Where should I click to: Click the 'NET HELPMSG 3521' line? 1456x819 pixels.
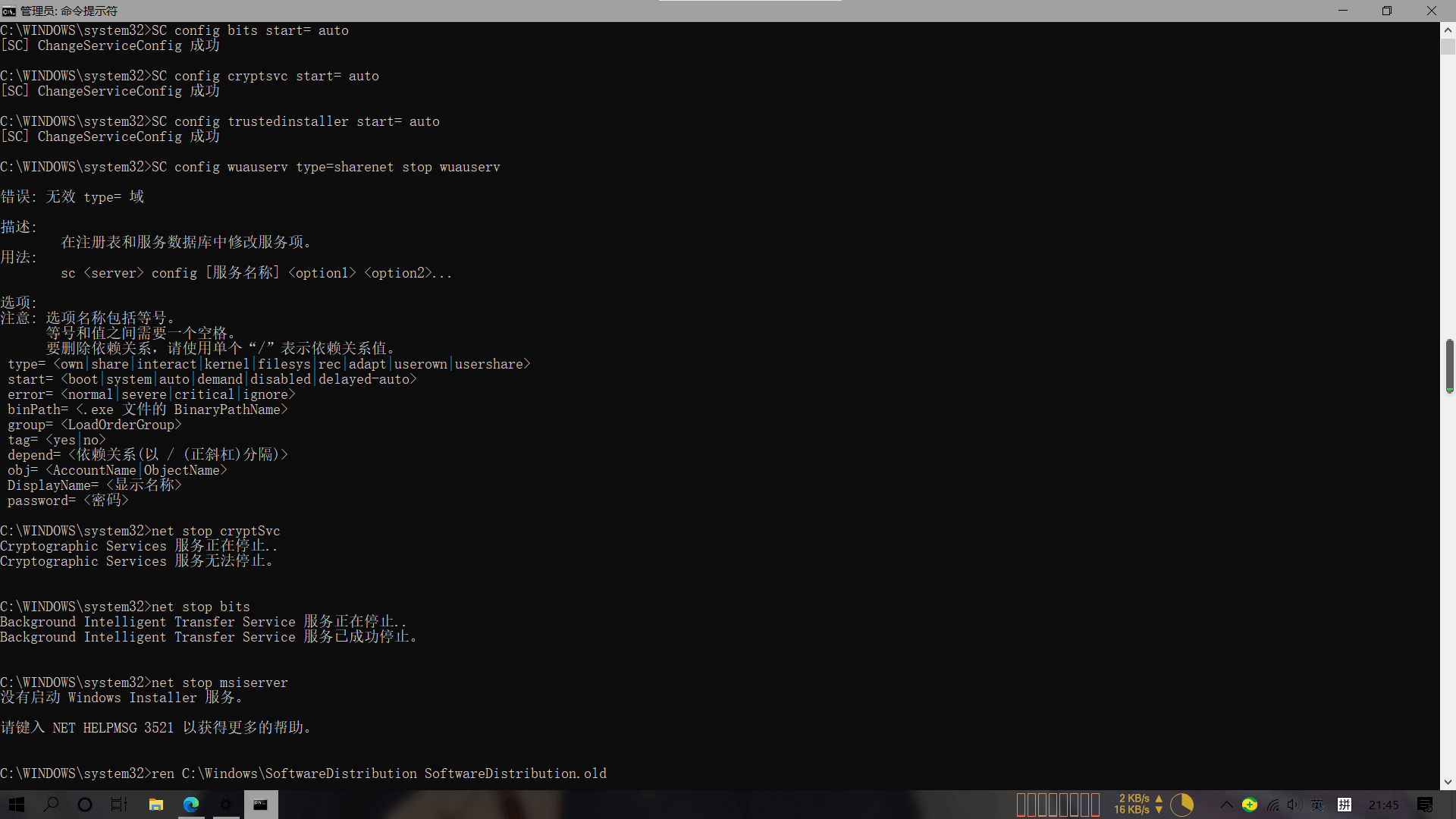pos(155,728)
